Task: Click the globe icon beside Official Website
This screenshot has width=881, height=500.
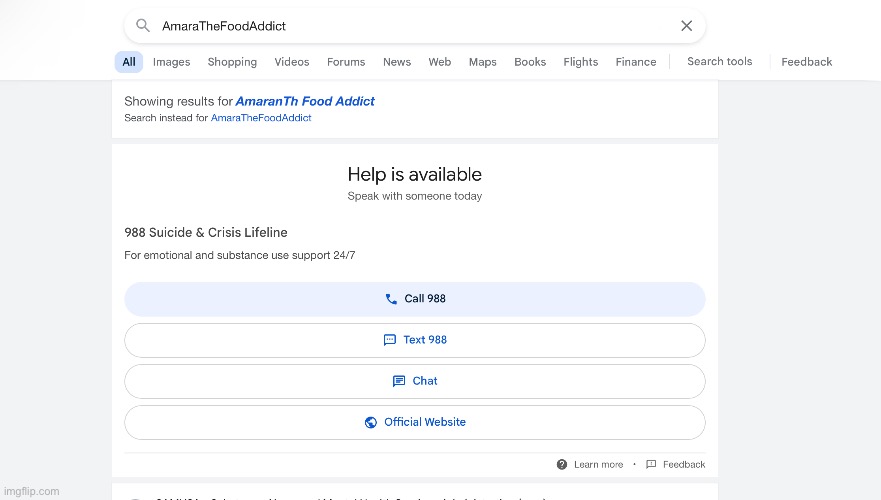Action: (371, 422)
